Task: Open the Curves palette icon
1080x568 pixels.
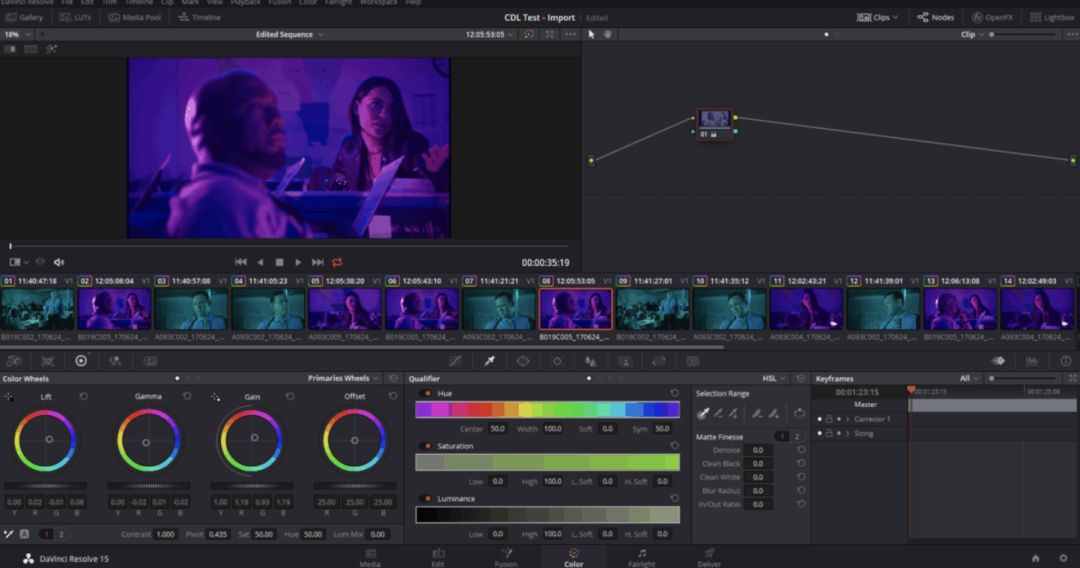Action: (x=455, y=361)
